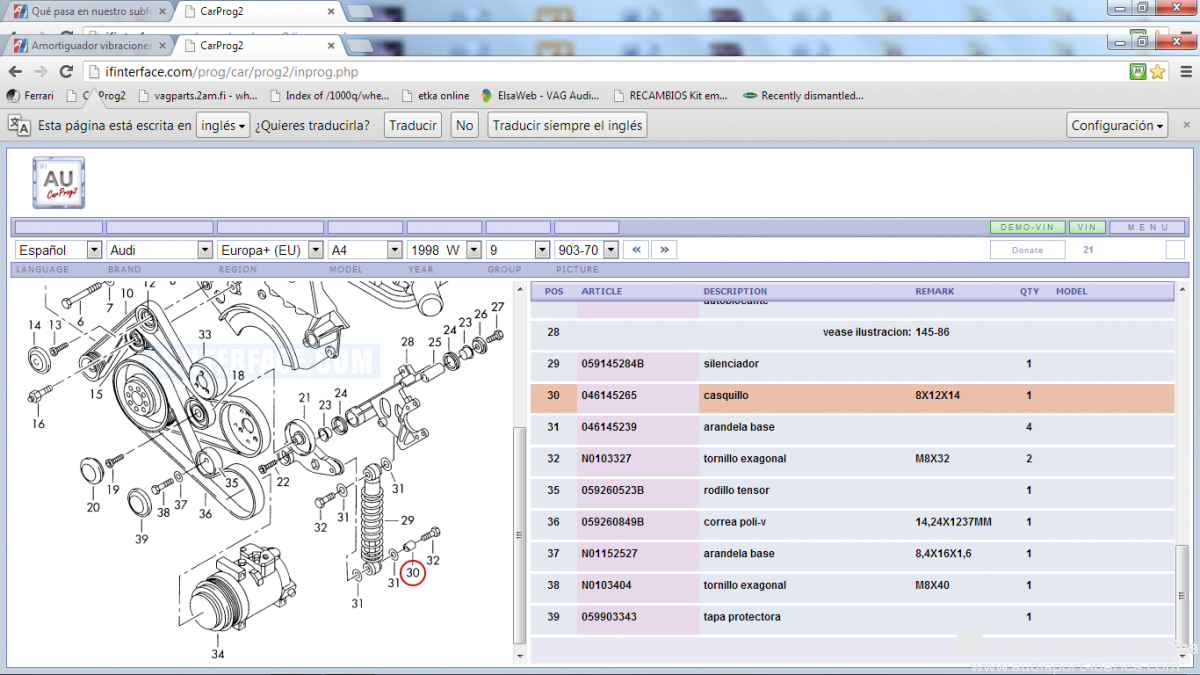The width and height of the screenshot is (1200, 675).
Task: Expand the Model dropdown showing A4
Action: point(365,250)
